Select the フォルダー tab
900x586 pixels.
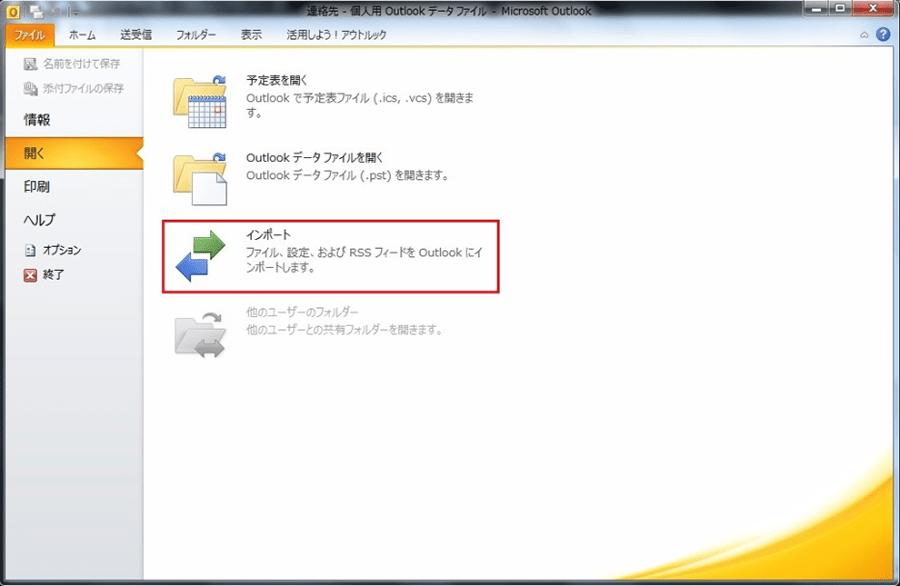[x=196, y=35]
